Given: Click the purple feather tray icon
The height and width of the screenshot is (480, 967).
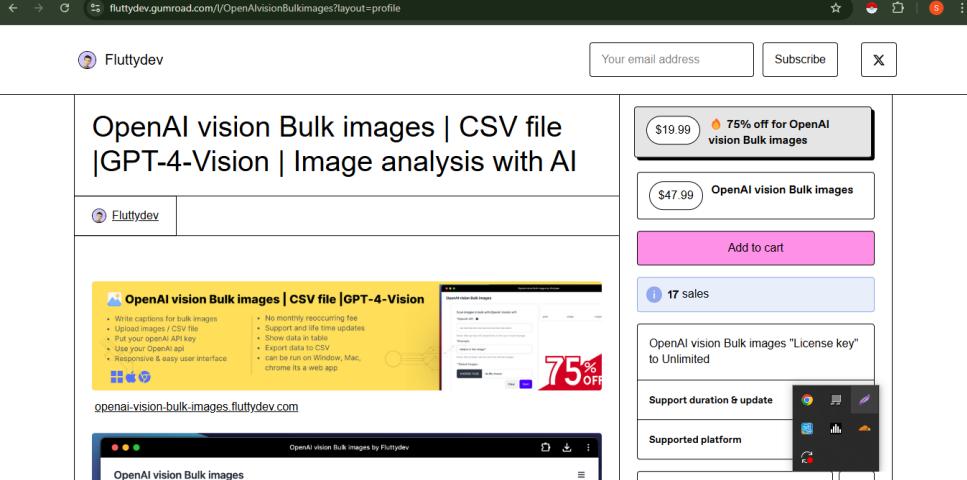Looking at the screenshot, I should click(863, 400).
